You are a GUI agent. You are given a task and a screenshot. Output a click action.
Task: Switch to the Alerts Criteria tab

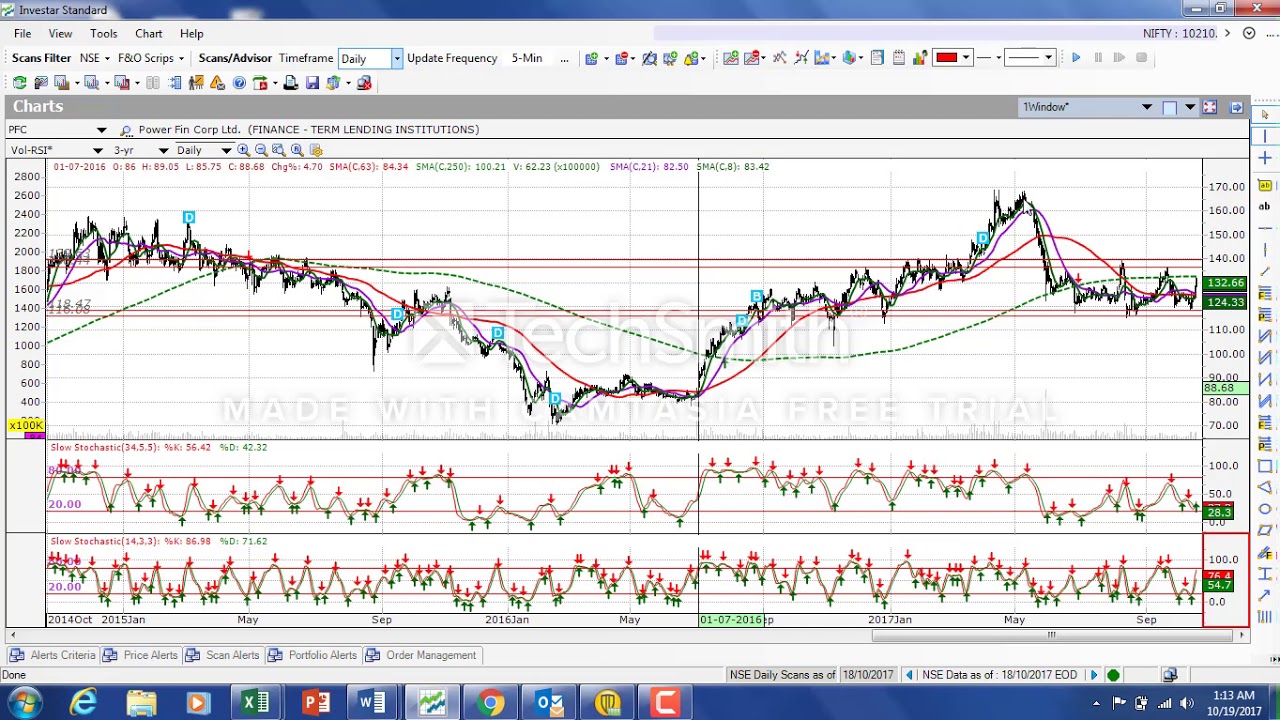point(53,655)
